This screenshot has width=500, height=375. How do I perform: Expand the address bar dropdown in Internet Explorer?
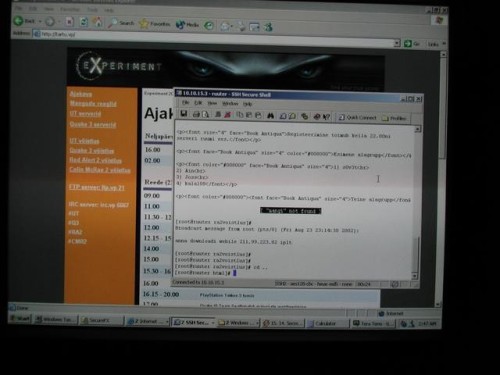pos(397,43)
